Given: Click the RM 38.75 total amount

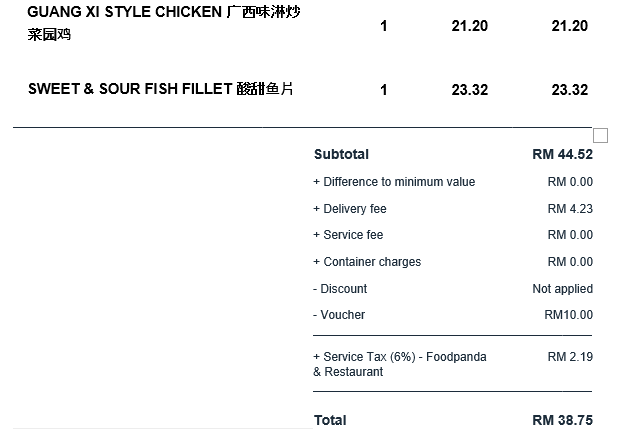Looking at the screenshot, I should tap(562, 420).
